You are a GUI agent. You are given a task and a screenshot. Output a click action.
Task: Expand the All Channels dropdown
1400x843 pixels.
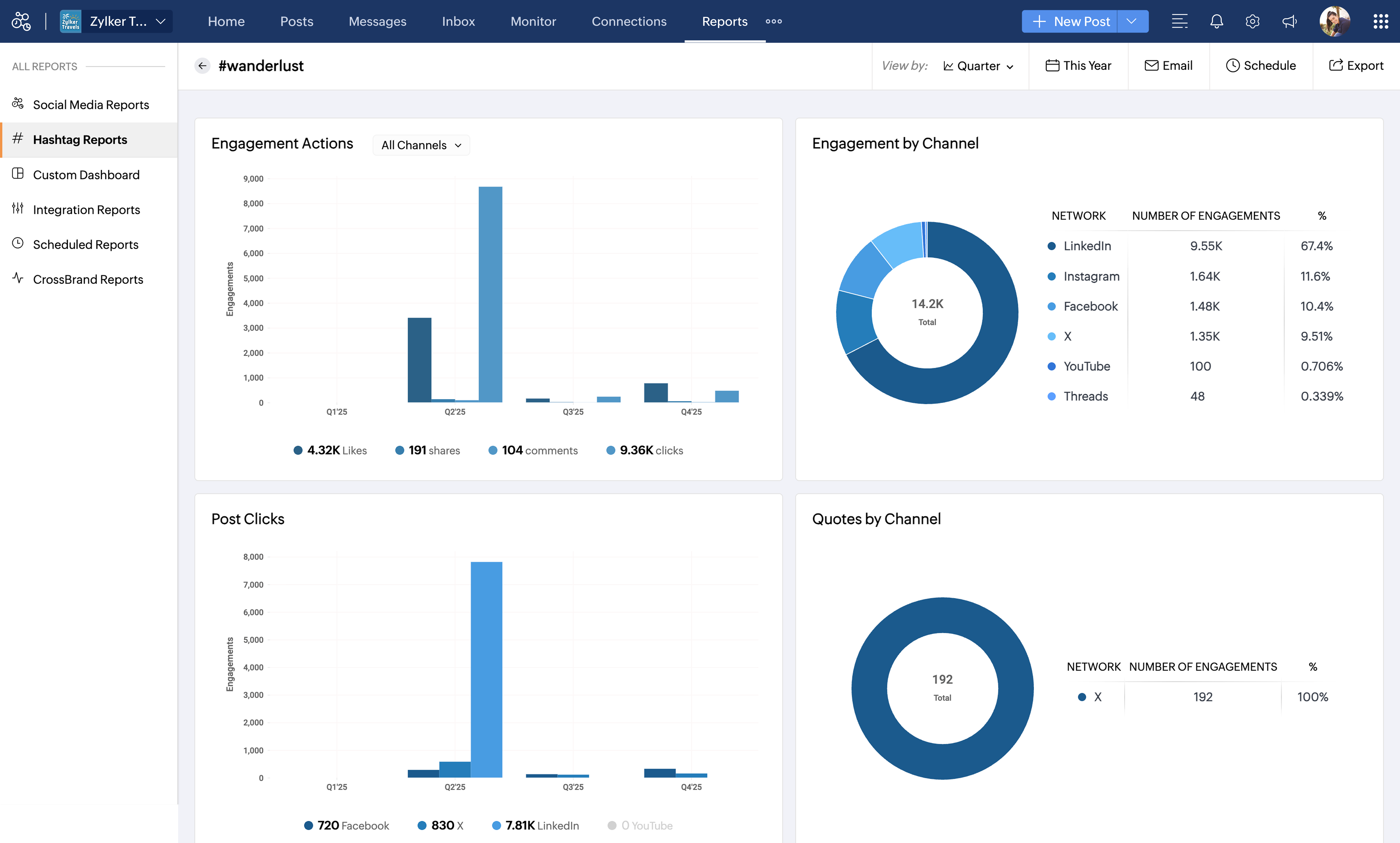coord(421,145)
